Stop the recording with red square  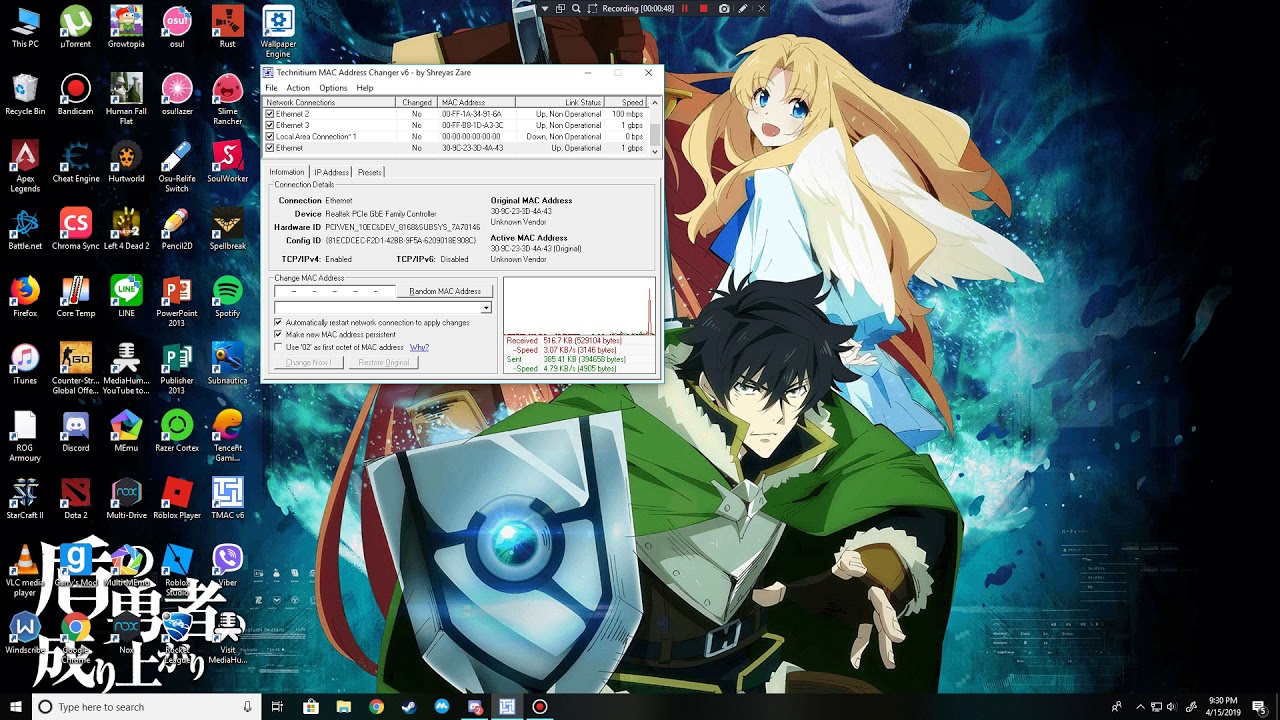[x=704, y=8]
